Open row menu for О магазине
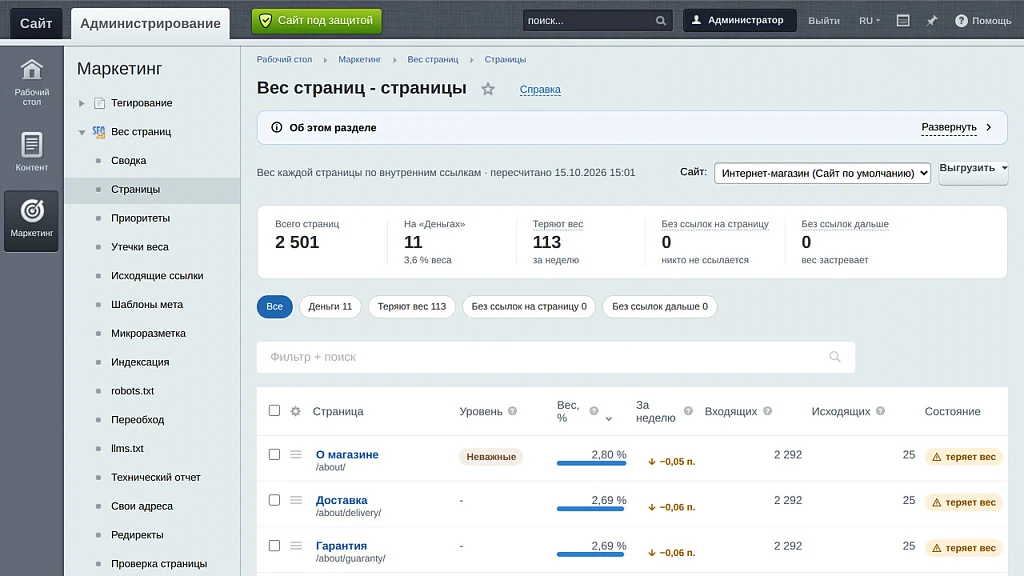Viewport: 1024px width, 576px height. pos(296,454)
